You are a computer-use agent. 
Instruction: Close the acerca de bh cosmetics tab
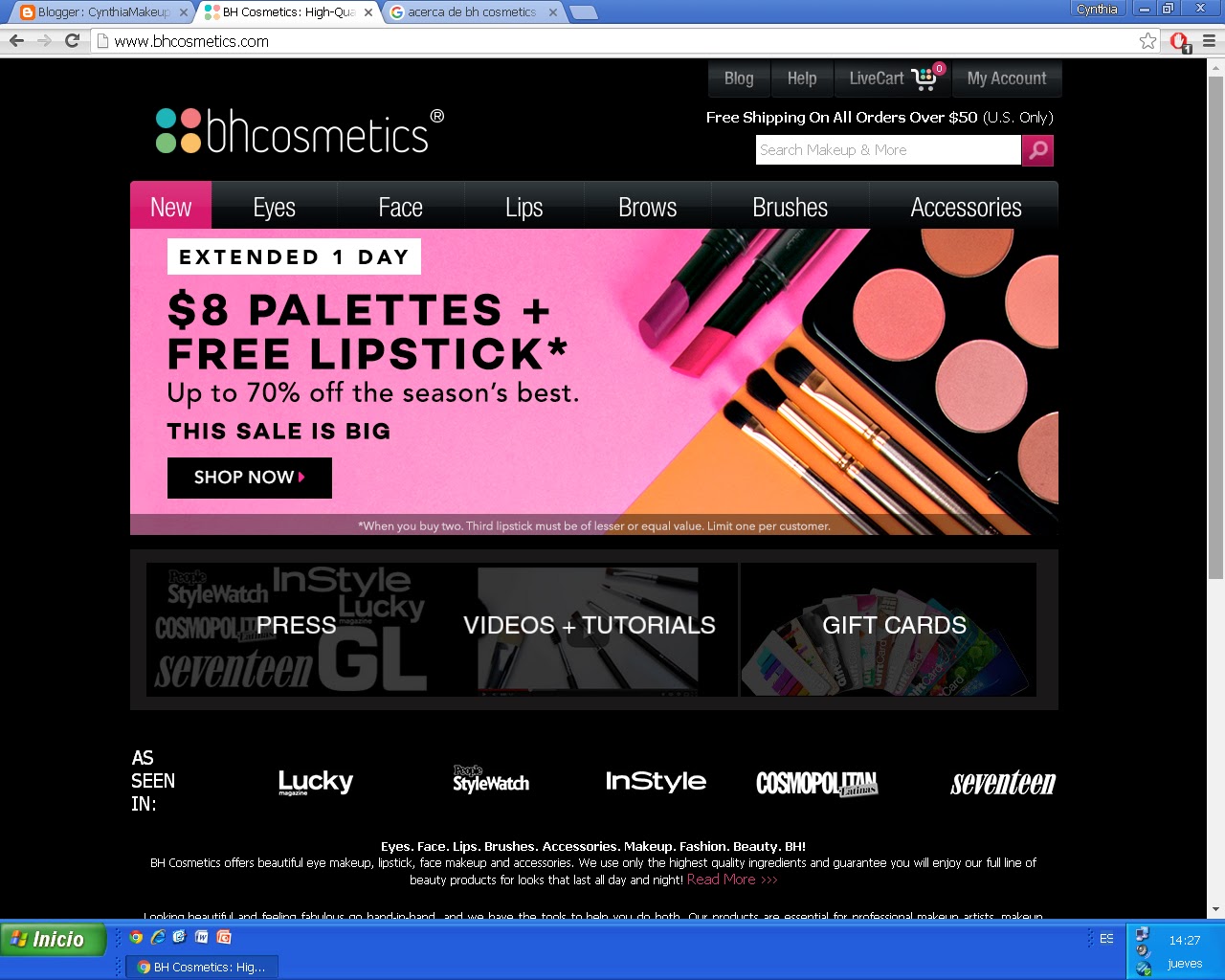tap(552, 12)
